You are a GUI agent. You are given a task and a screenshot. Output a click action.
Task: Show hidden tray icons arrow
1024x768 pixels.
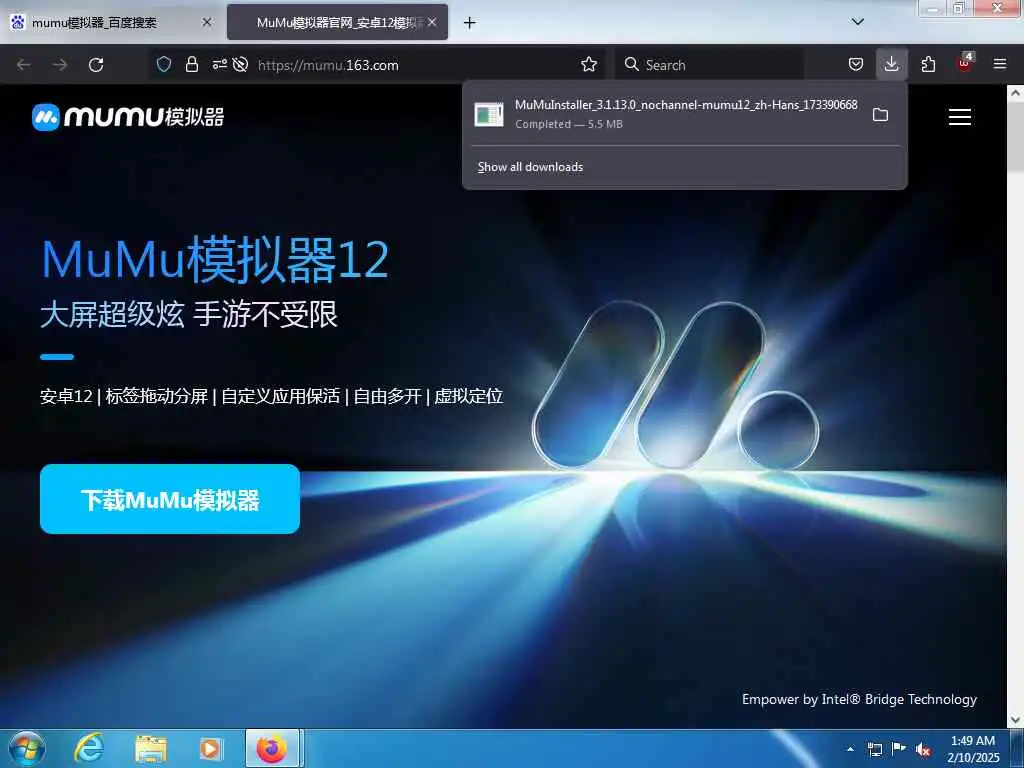point(850,749)
